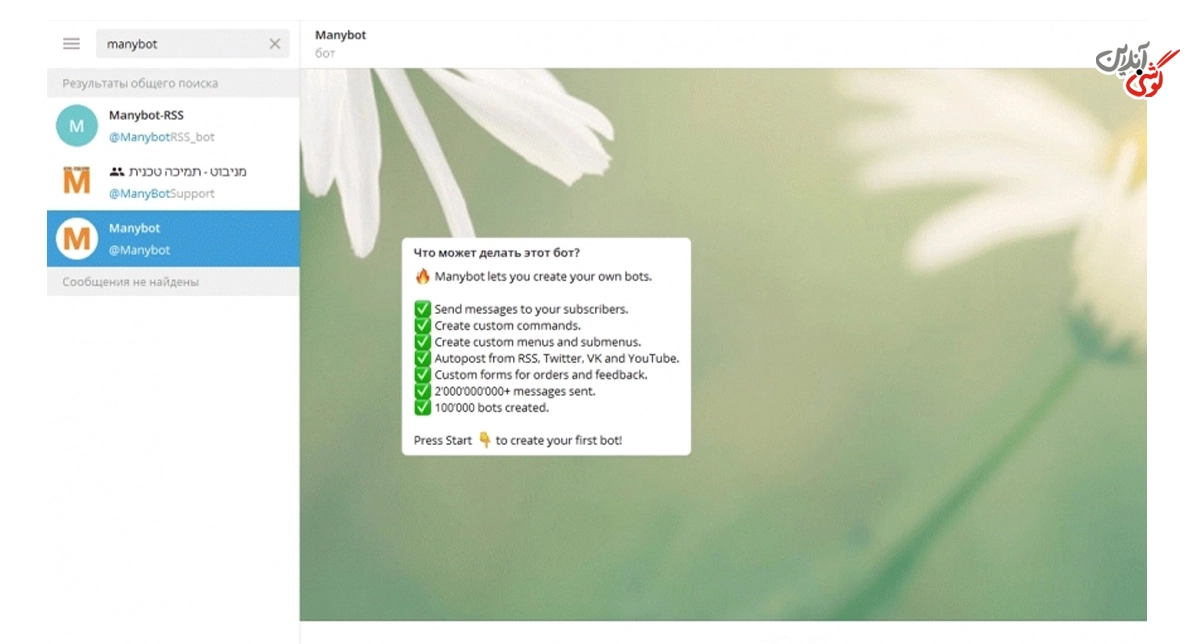This screenshot has height=644, width=1200.
Task: Click checkmark beside 100'000 bots created
Action: click(x=422, y=407)
